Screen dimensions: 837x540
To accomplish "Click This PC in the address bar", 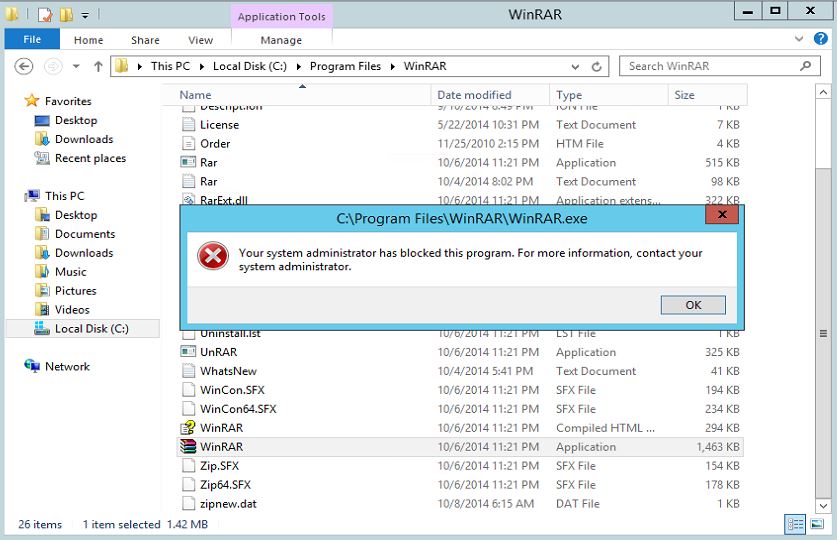I will click(170, 66).
